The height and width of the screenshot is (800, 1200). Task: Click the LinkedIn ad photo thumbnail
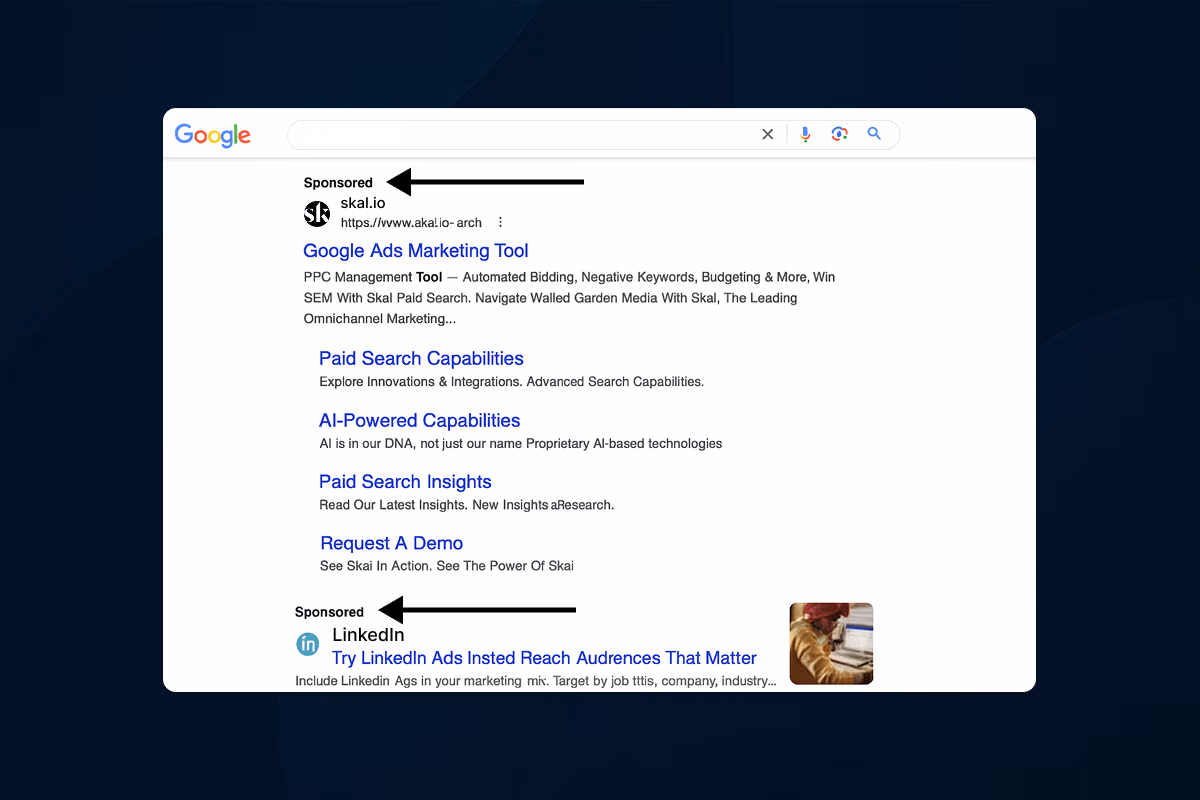click(831, 644)
